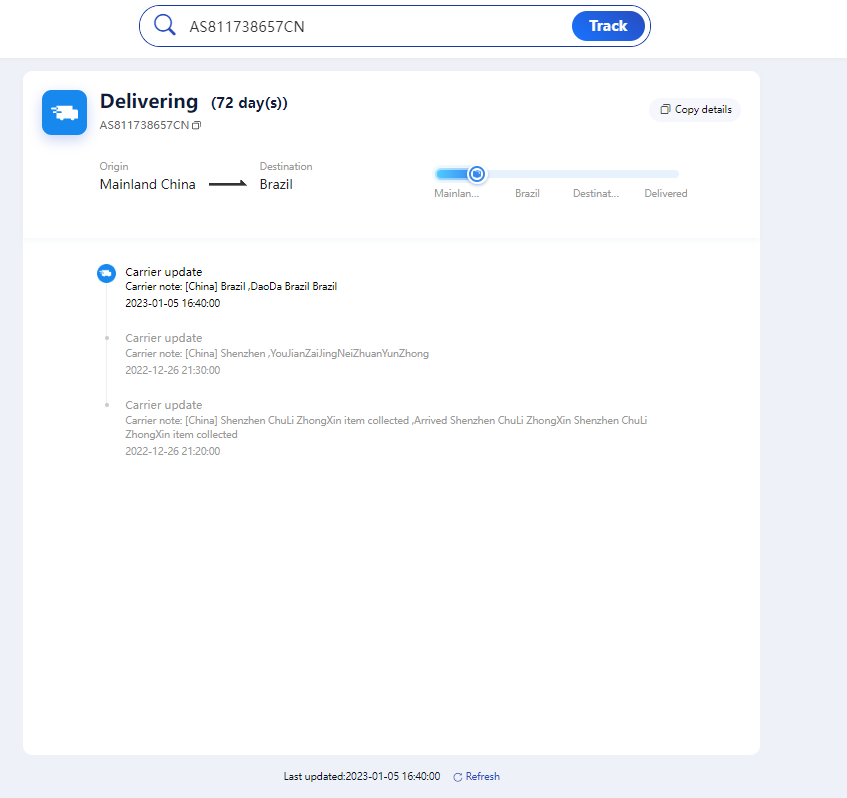847x798 pixels.
Task: Click the timeline dot for the 21:20:00 update
Action: tap(107, 405)
